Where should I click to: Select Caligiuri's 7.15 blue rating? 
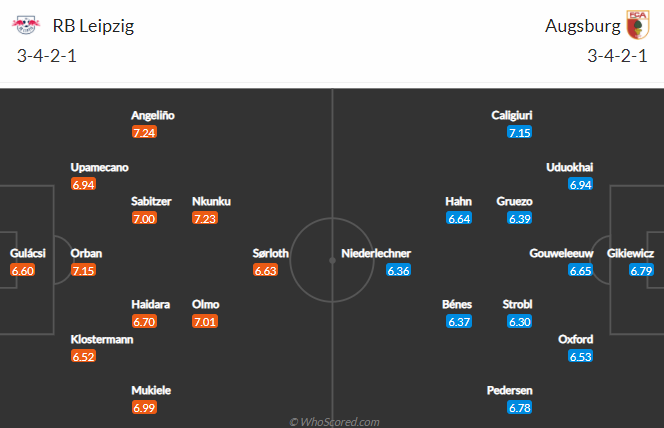pyautogui.click(x=520, y=133)
